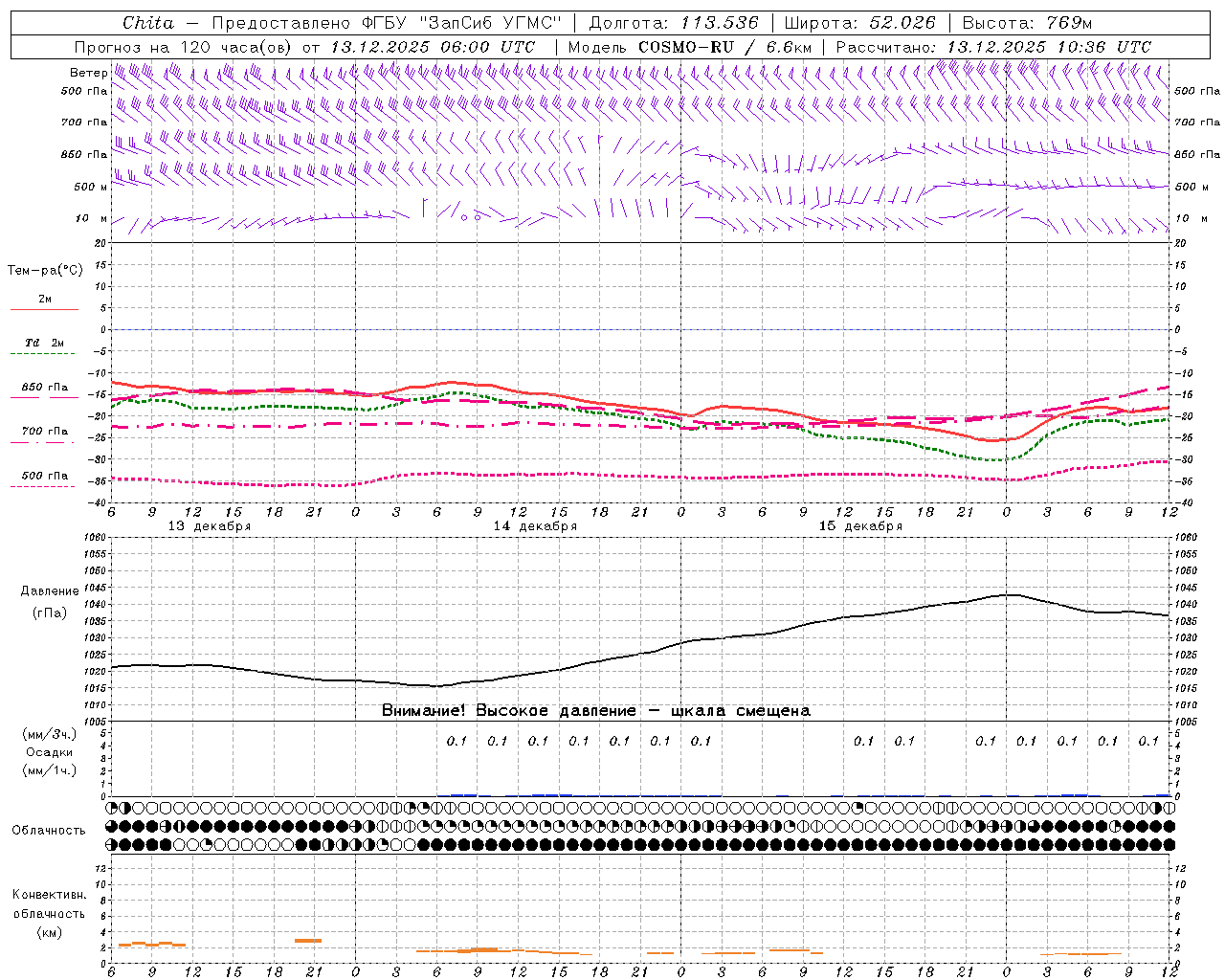Click the 'Chita' station title
The width and height of the screenshot is (1225, 980).
[148, 23]
